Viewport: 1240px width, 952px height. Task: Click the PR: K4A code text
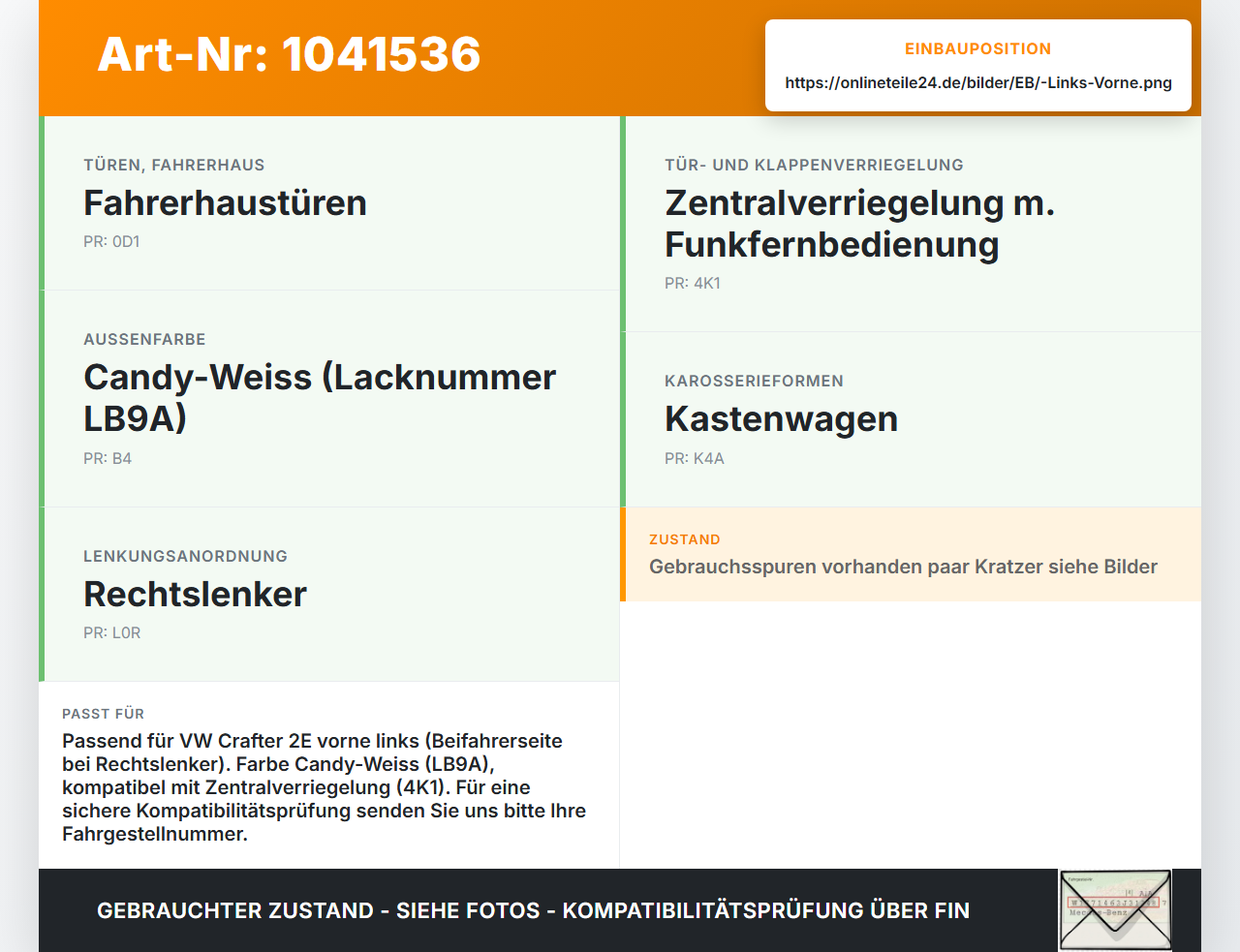pos(695,458)
